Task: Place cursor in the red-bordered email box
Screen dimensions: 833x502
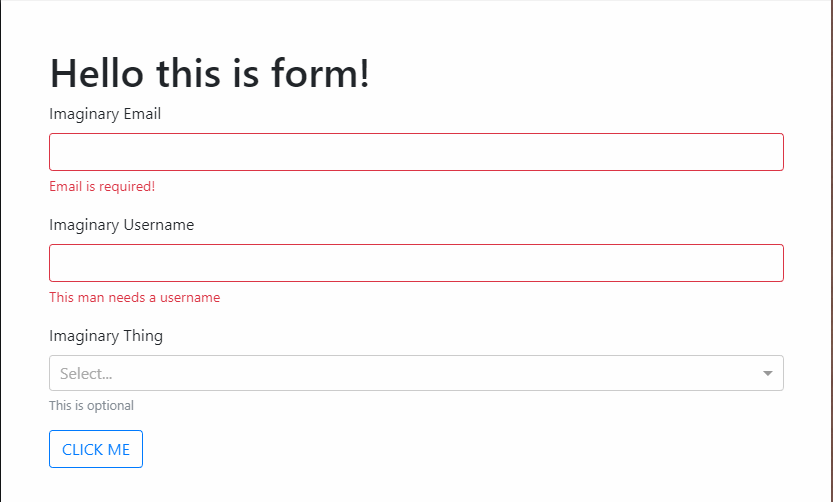Action: (416, 152)
